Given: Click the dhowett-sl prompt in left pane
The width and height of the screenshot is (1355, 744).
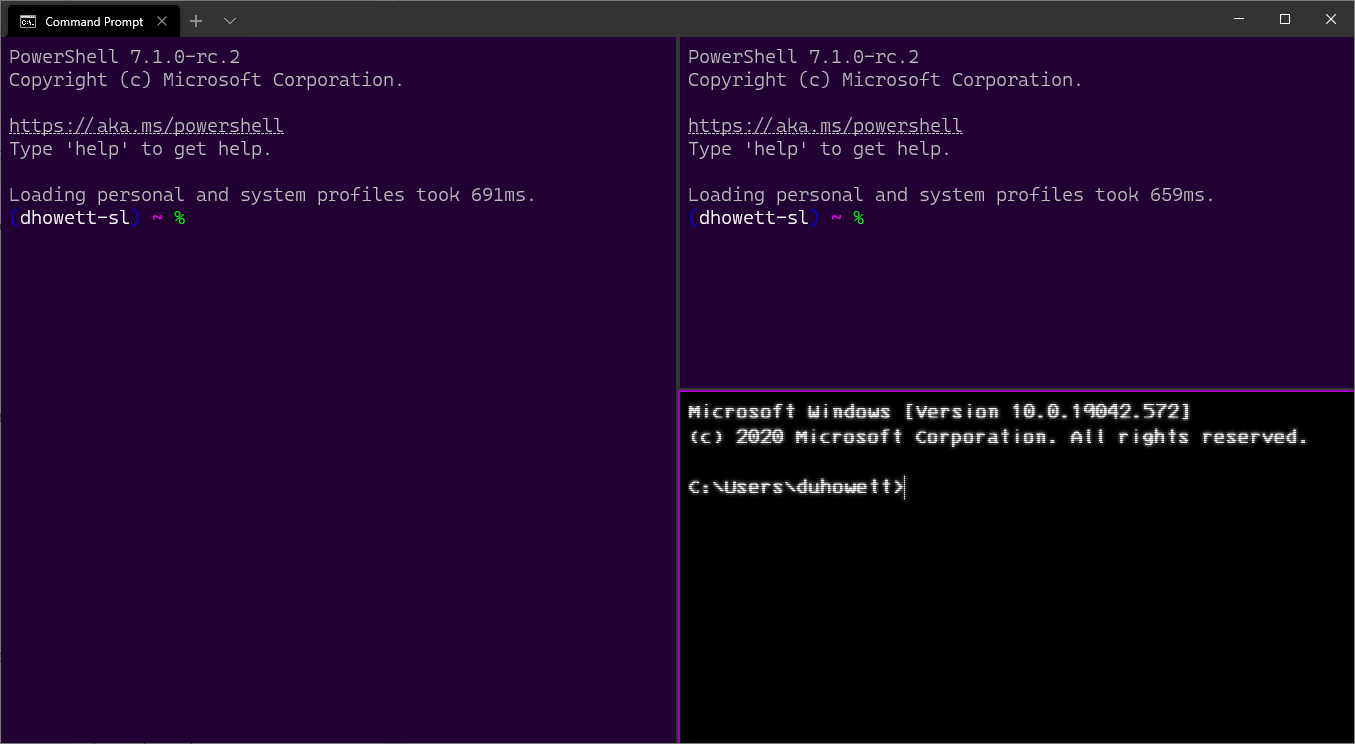Looking at the screenshot, I should pos(75,217).
